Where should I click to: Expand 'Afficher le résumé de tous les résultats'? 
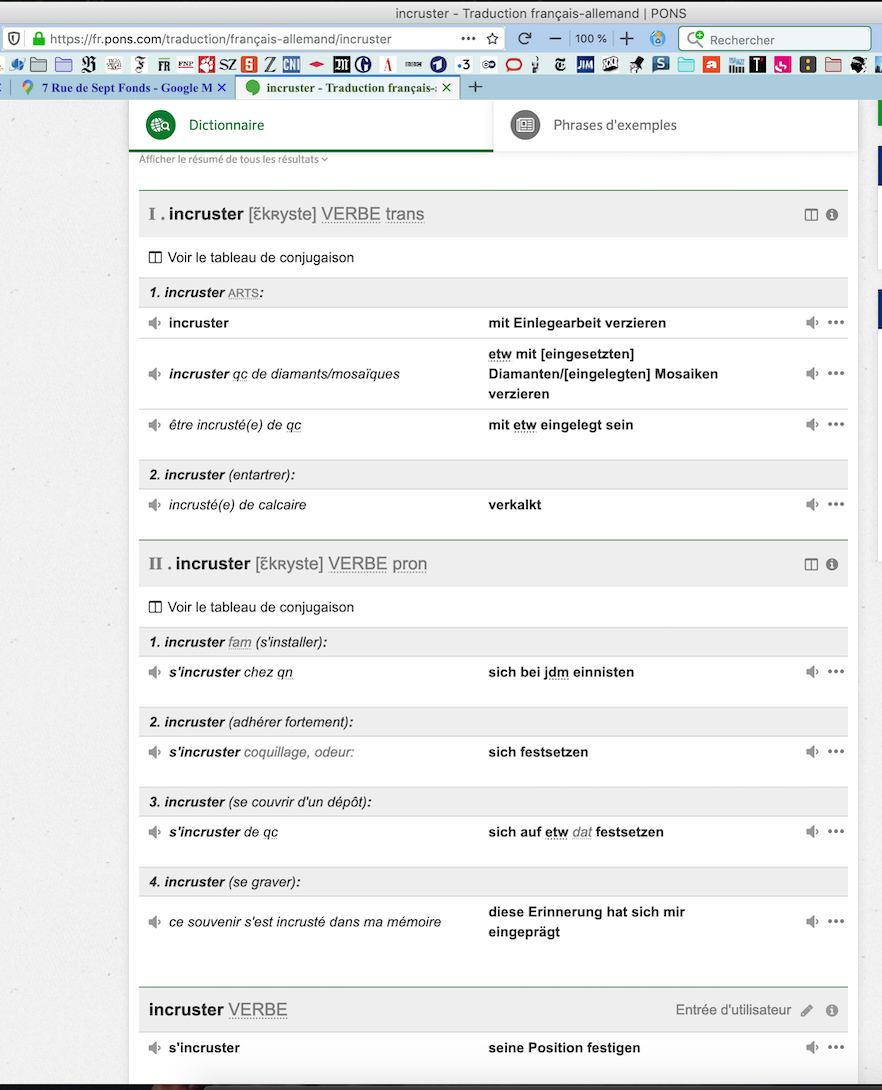233,159
